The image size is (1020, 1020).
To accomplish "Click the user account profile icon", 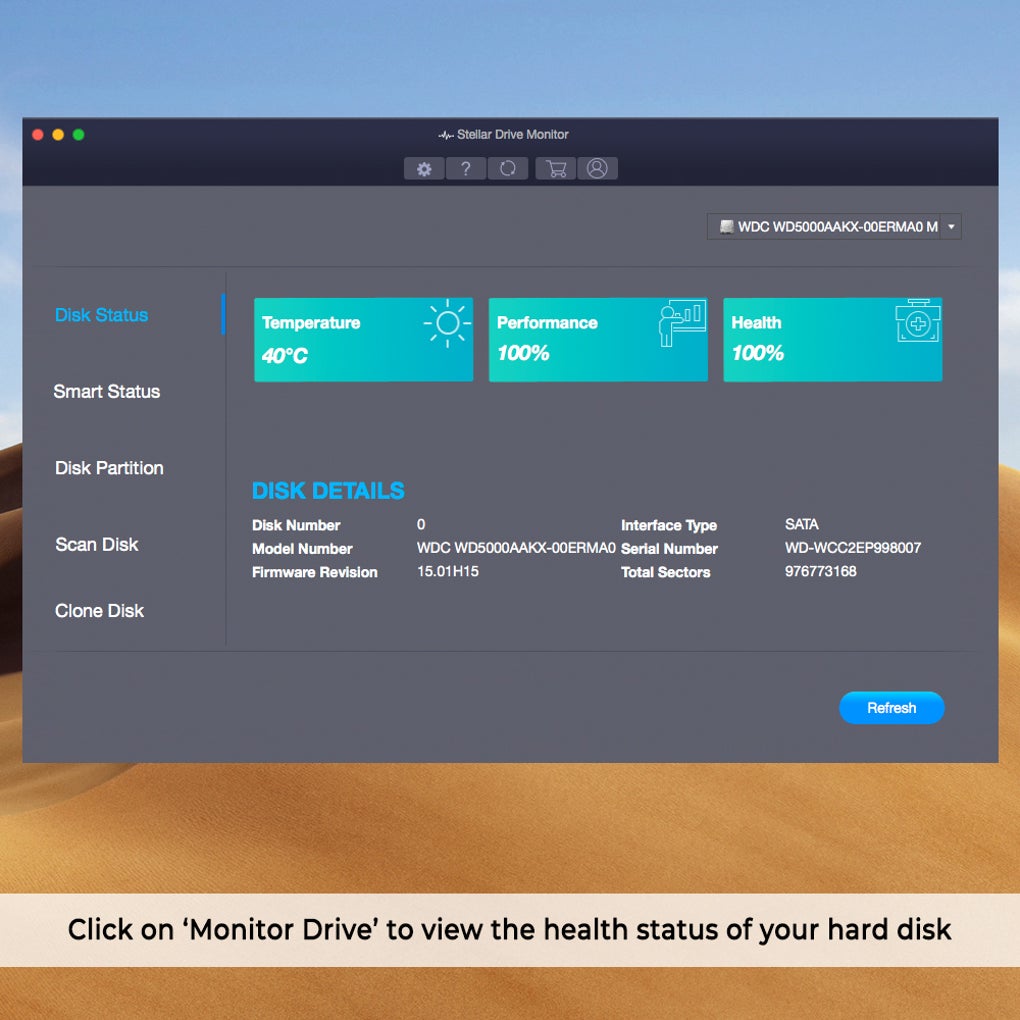I will click(x=597, y=168).
